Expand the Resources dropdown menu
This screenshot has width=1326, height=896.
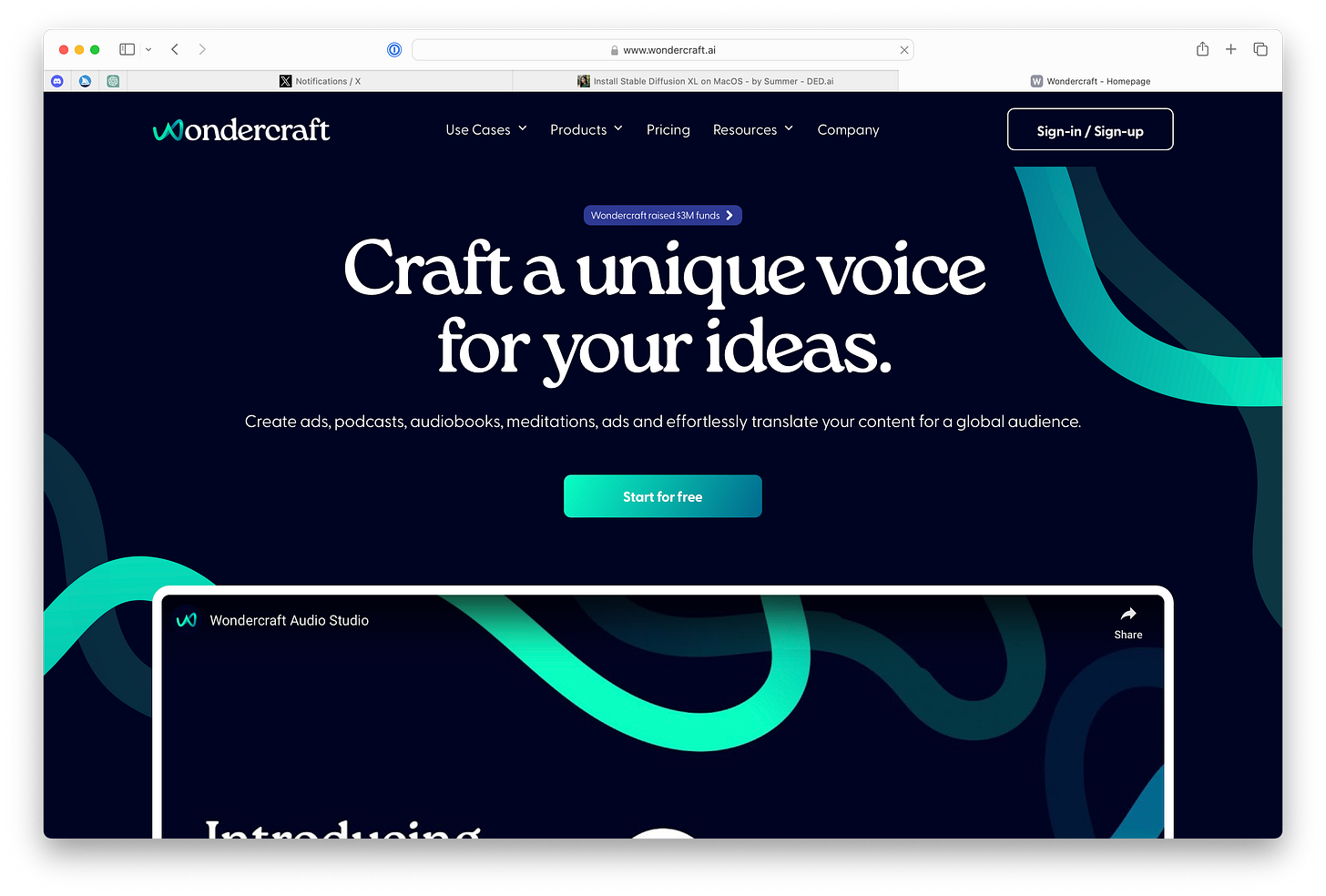(x=753, y=129)
